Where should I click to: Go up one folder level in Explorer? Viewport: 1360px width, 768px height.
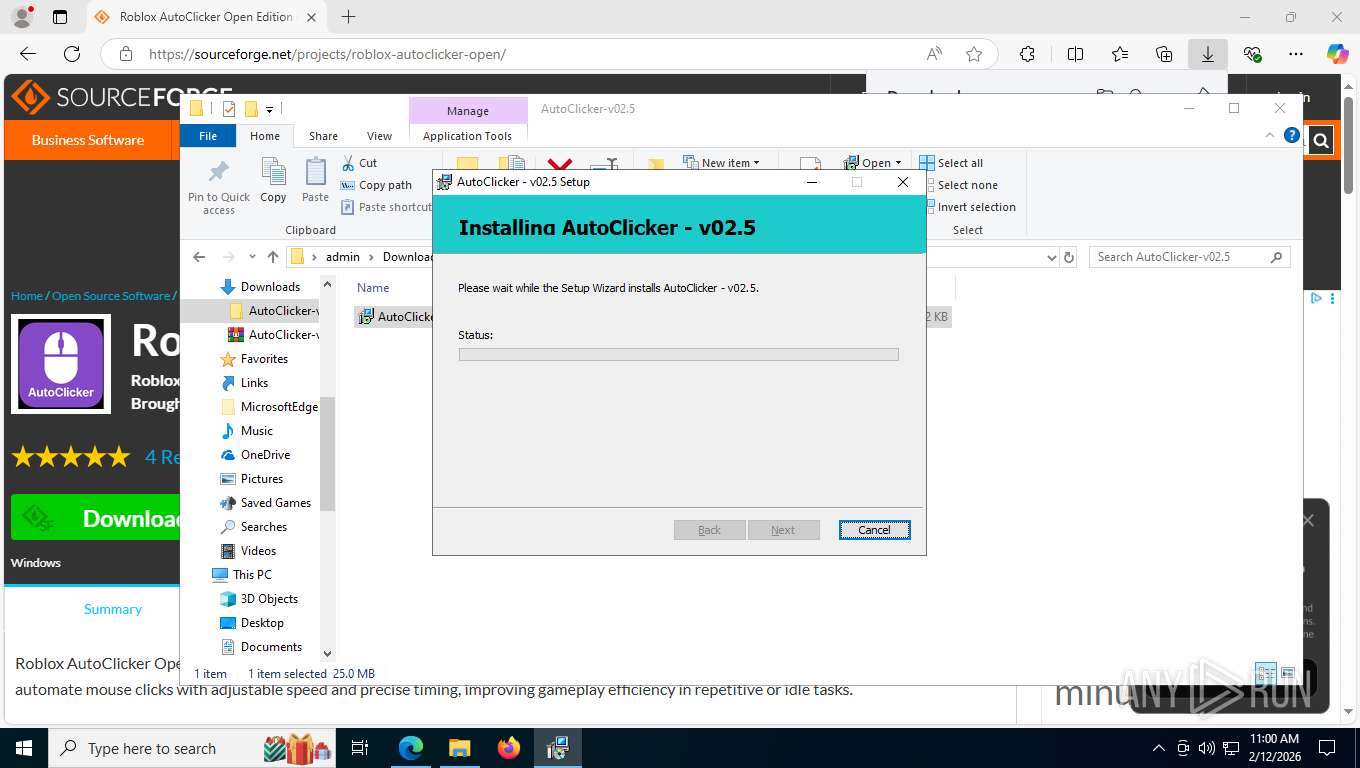[x=273, y=257]
